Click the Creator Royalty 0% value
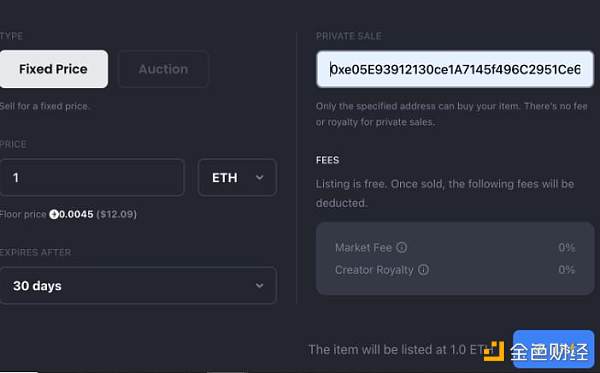 click(566, 270)
